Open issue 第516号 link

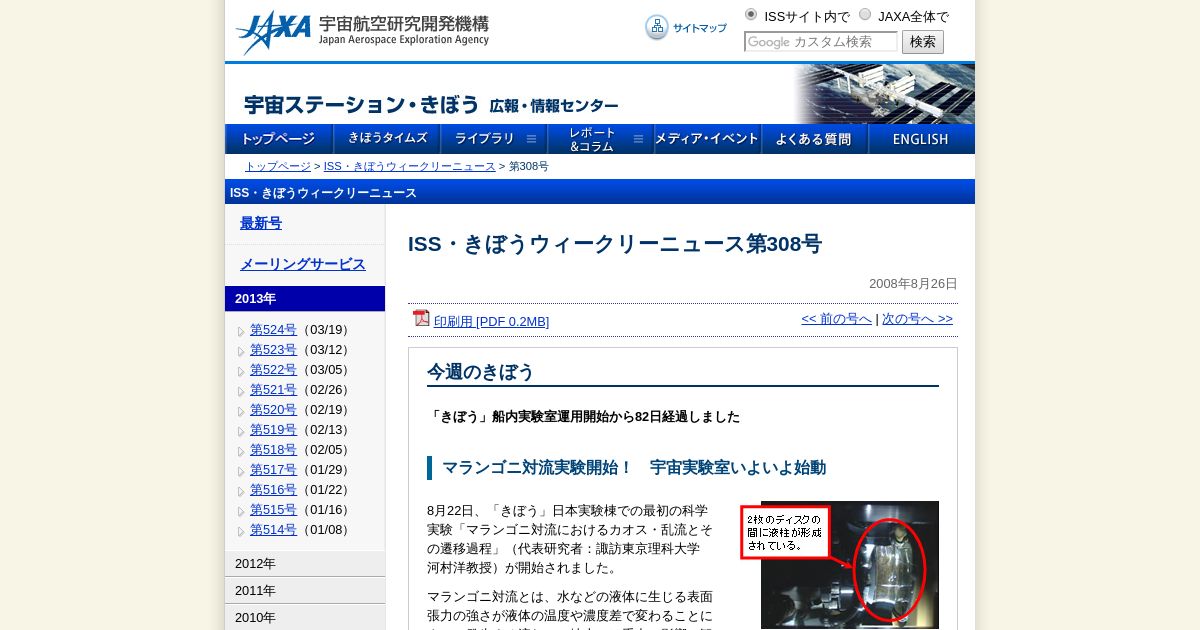pos(273,490)
